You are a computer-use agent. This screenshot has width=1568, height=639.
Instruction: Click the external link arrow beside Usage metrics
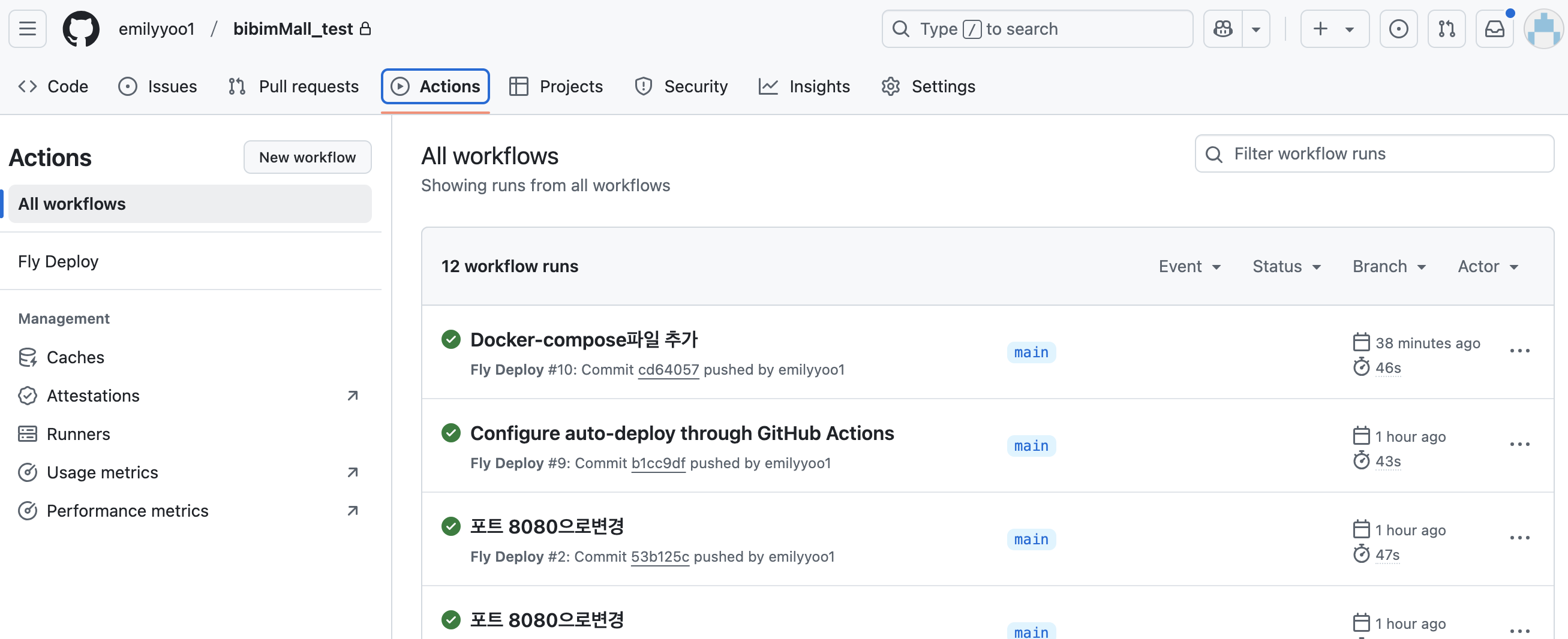353,472
